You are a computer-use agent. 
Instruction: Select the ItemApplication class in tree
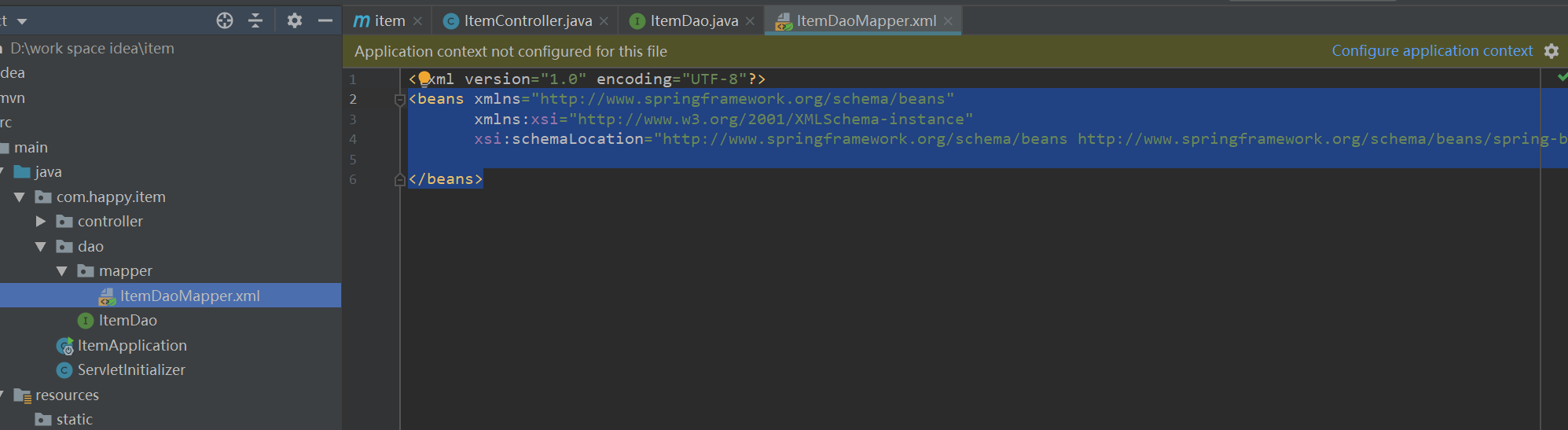[131, 346]
